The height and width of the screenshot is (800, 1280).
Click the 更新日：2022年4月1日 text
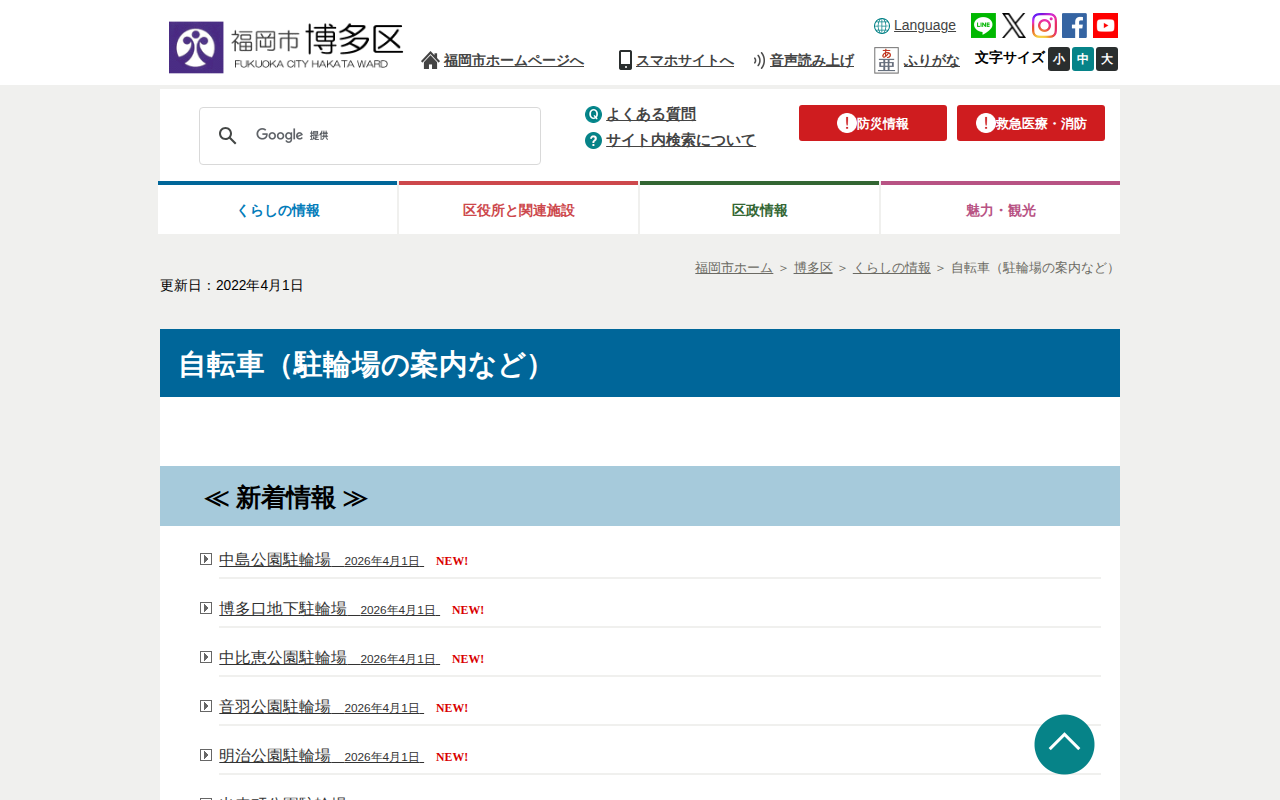coord(232,286)
